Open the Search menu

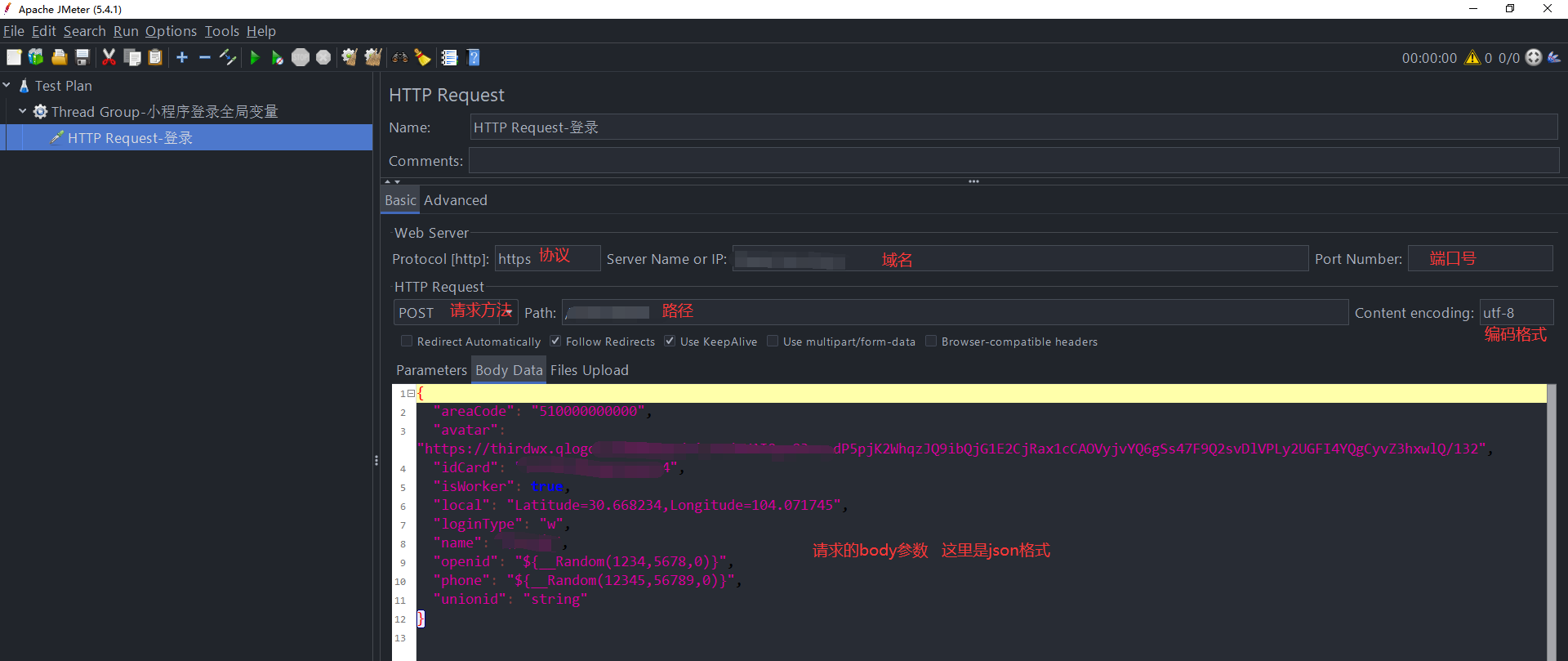(85, 31)
